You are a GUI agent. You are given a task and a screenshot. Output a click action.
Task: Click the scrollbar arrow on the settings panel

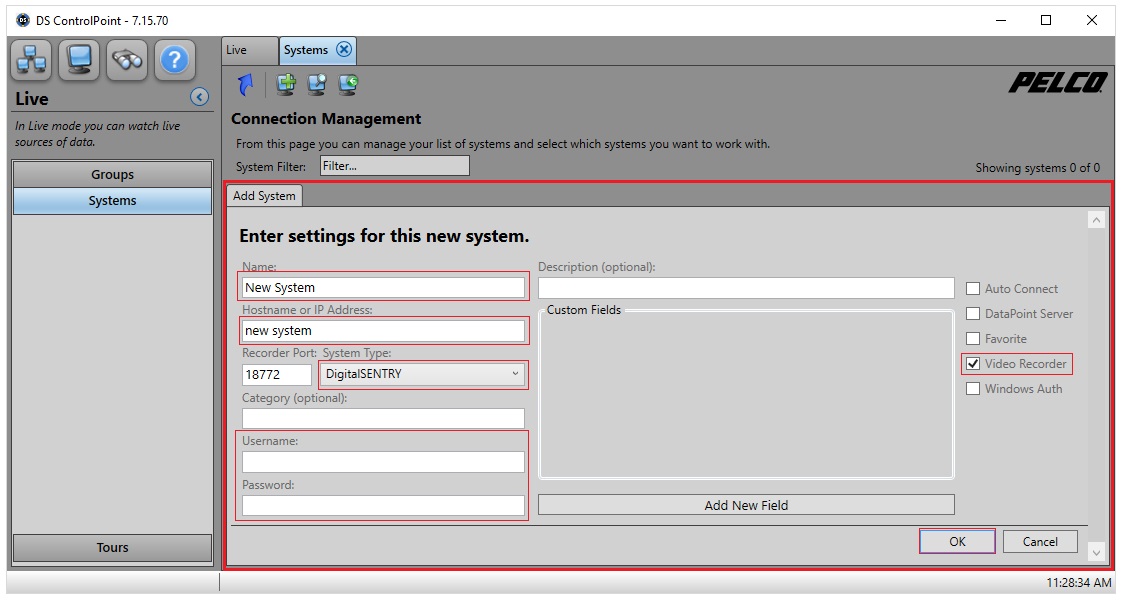pyautogui.click(x=1096, y=218)
